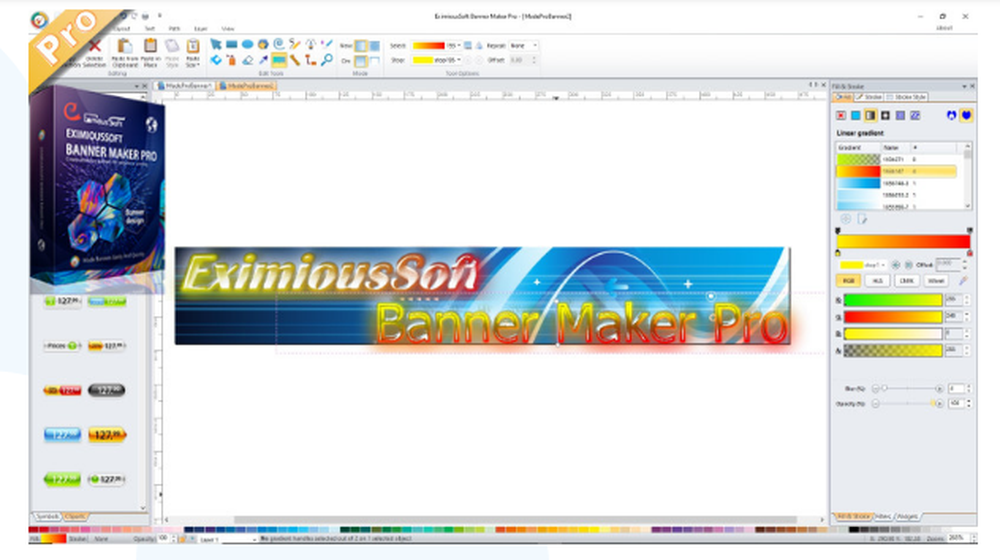Choose Linear gradient fill type
1000x560 pixels.
870,115
